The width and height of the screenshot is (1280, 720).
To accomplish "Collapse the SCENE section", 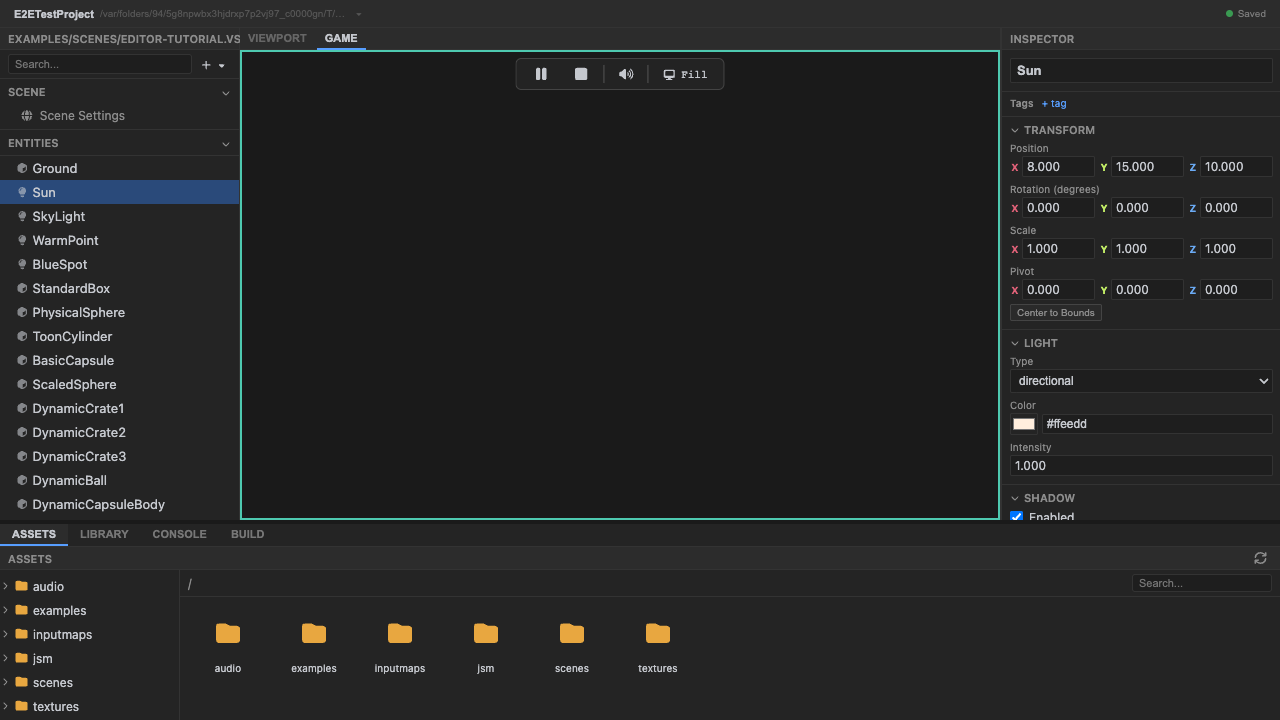I will click(x=225, y=92).
